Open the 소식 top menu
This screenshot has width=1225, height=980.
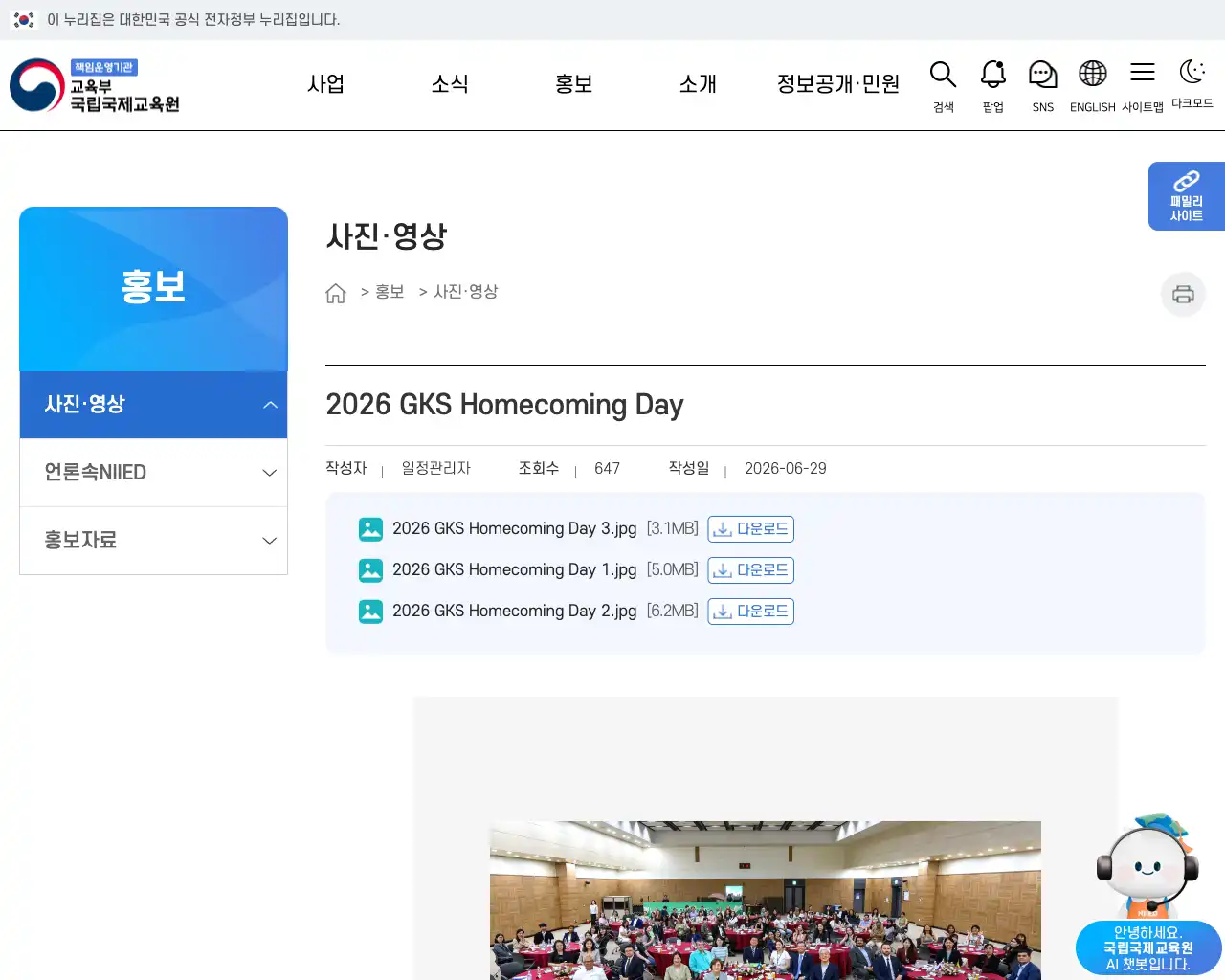[x=450, y=84]
